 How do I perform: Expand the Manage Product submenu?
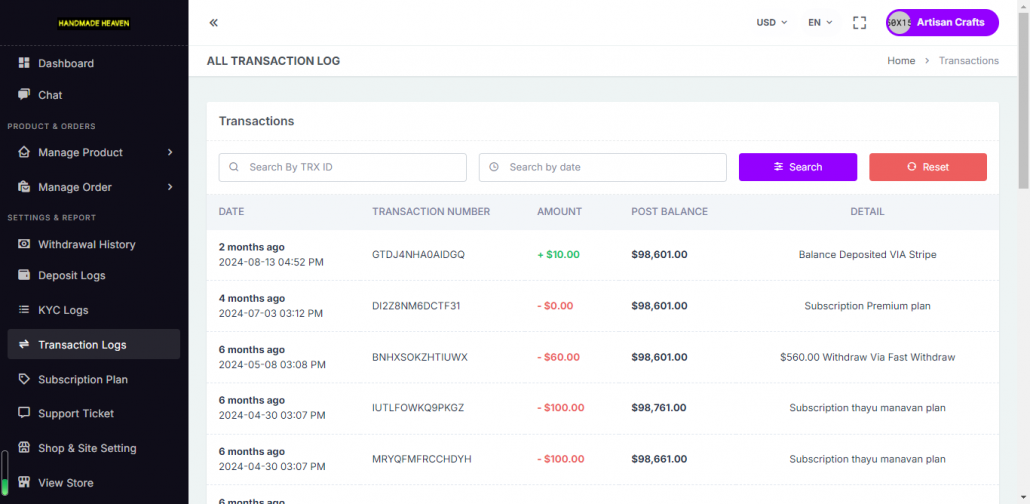pyautogui.click(x=94, y=152)
